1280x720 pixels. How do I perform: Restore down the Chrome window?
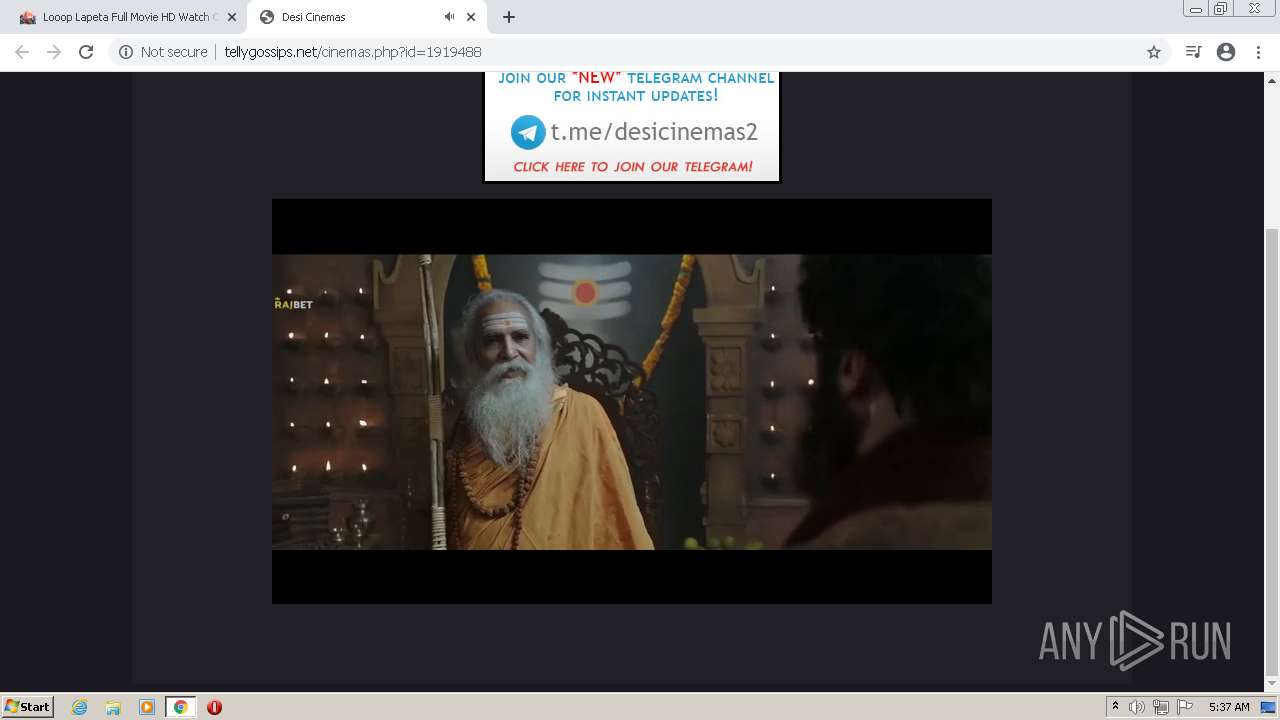(1221, 9)
